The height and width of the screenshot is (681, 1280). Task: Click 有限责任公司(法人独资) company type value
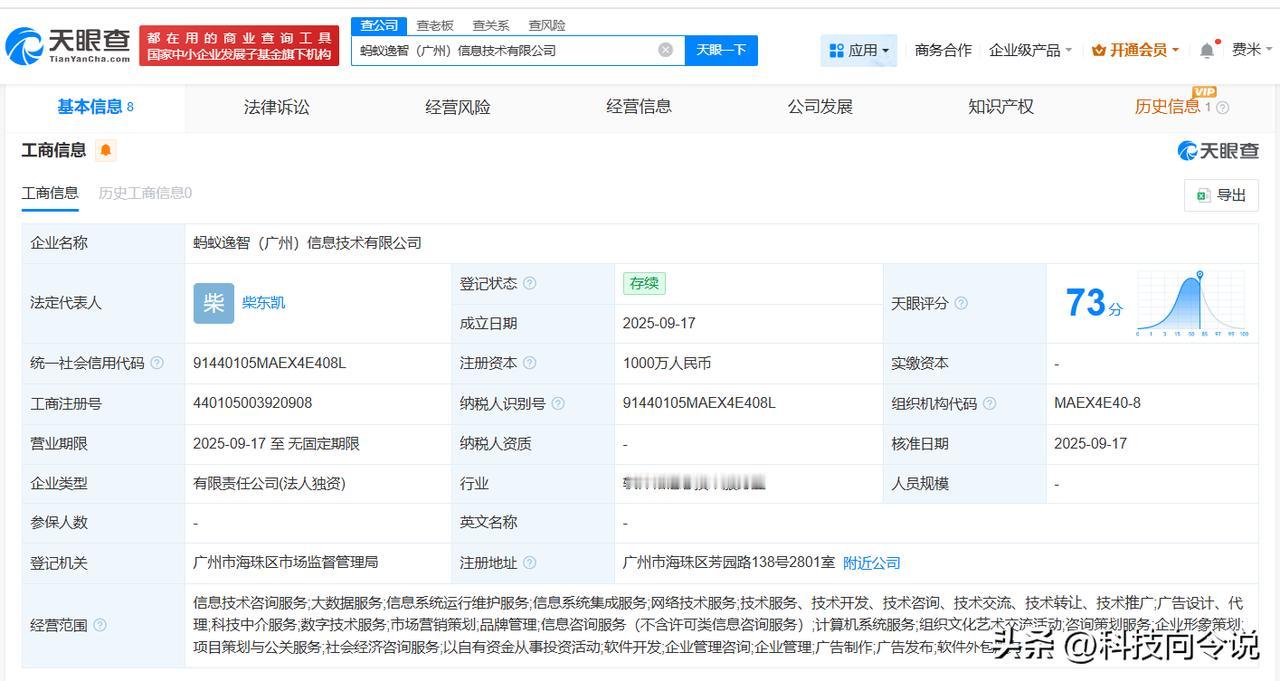(269, 483)
